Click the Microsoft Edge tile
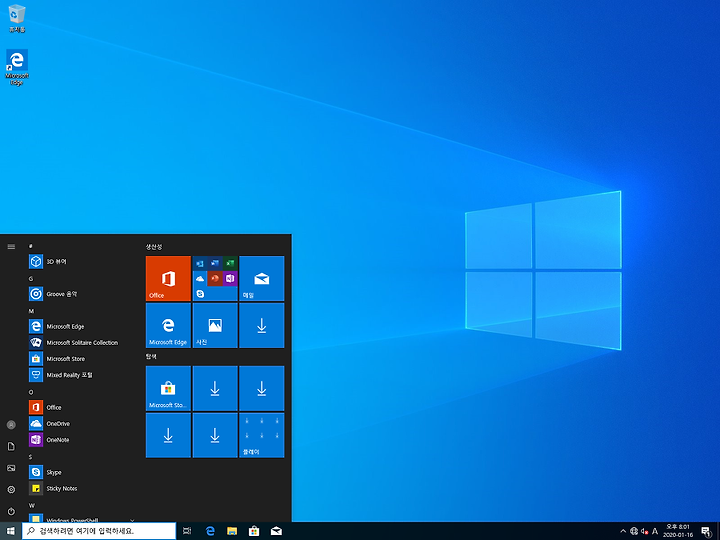This screenshot has width=720, height=540. coord(168,325)
